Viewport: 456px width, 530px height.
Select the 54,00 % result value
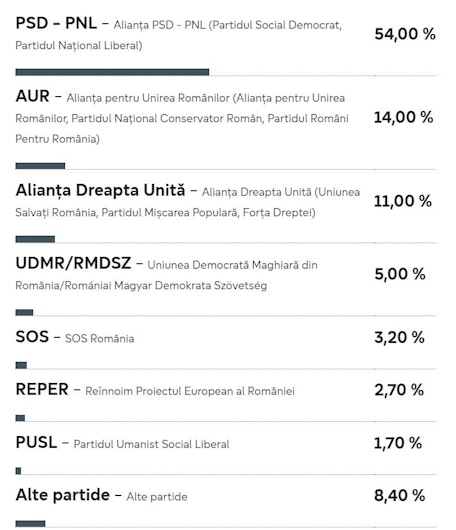(x=405, y=34)
